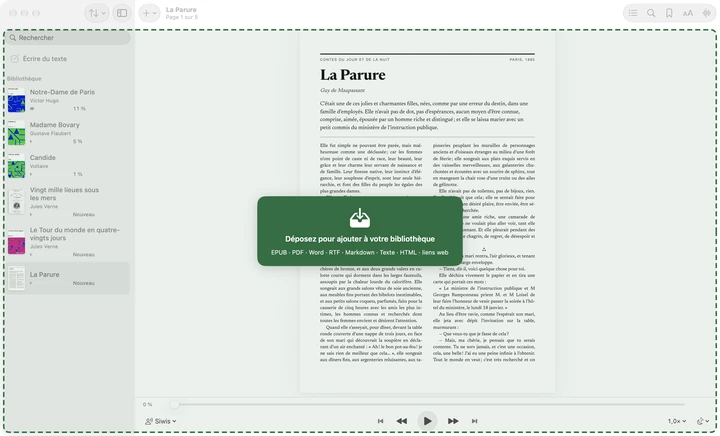Click Le Tour du monde cover thumbnail
This screenshot has width=720, height=436.
17,241
